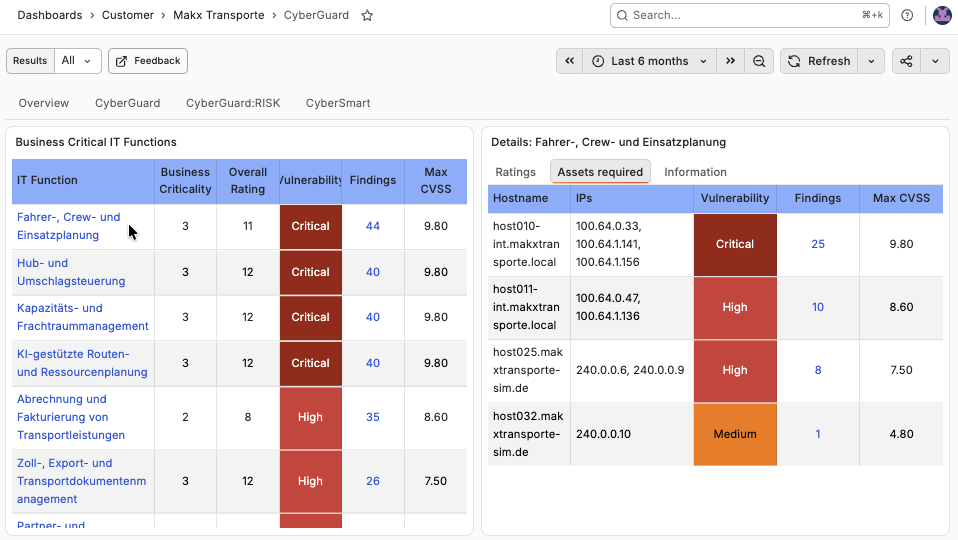This screenshot has width=958, height=540.
Task: Open Makx Transporte breadcrumb
Action: (x=219, y=15)
